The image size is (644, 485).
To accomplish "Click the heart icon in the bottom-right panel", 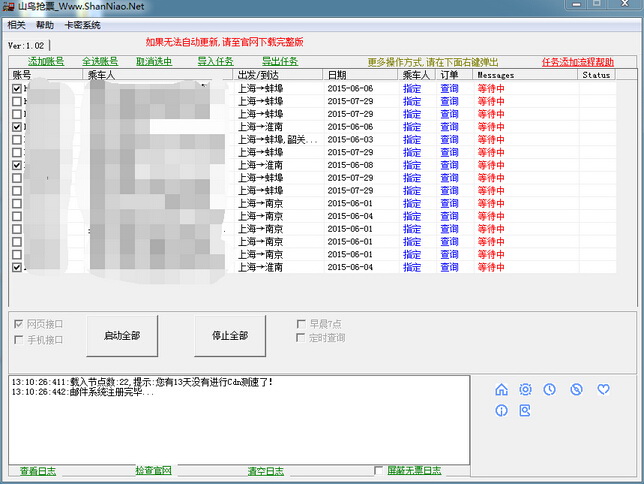I will click(x=603, y=389).
